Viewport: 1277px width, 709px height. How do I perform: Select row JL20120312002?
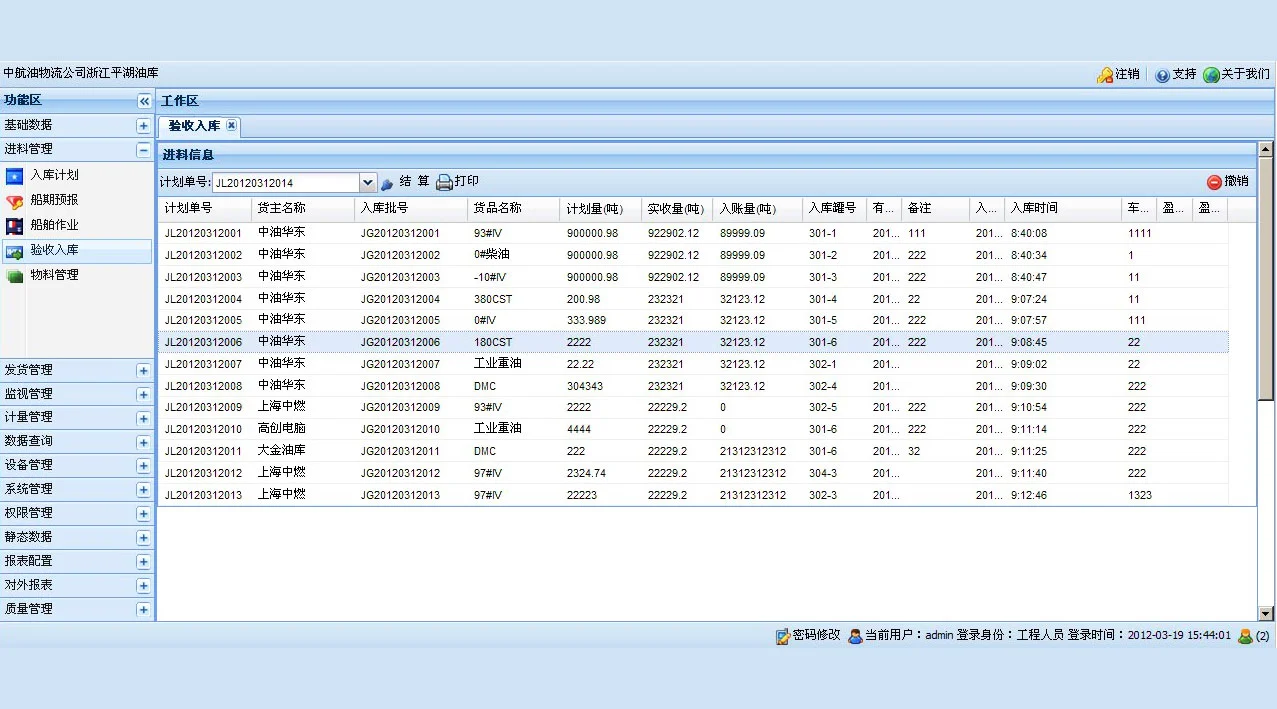(x=693, y=255)
